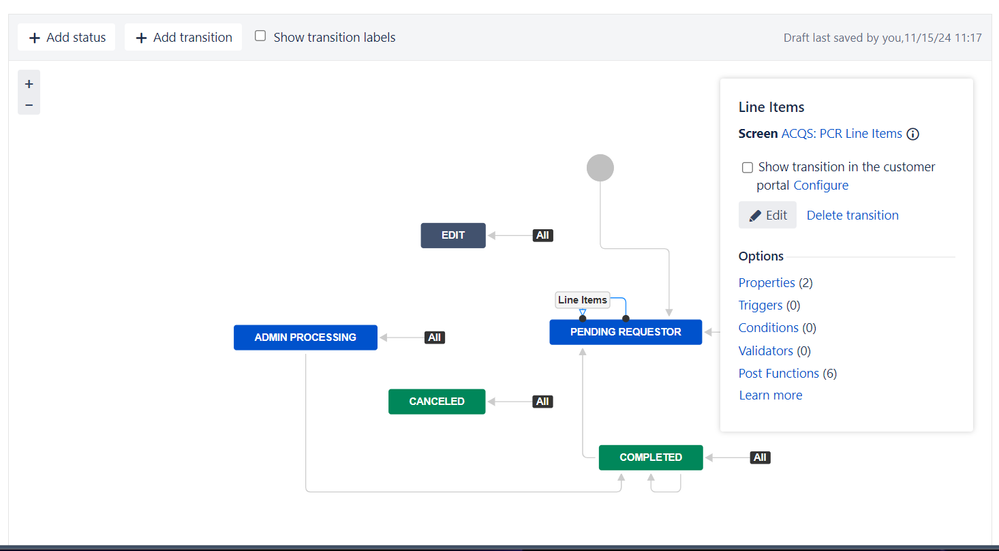Open the Configure link
This screenshot has width=999, height=551.
[821, 185]
